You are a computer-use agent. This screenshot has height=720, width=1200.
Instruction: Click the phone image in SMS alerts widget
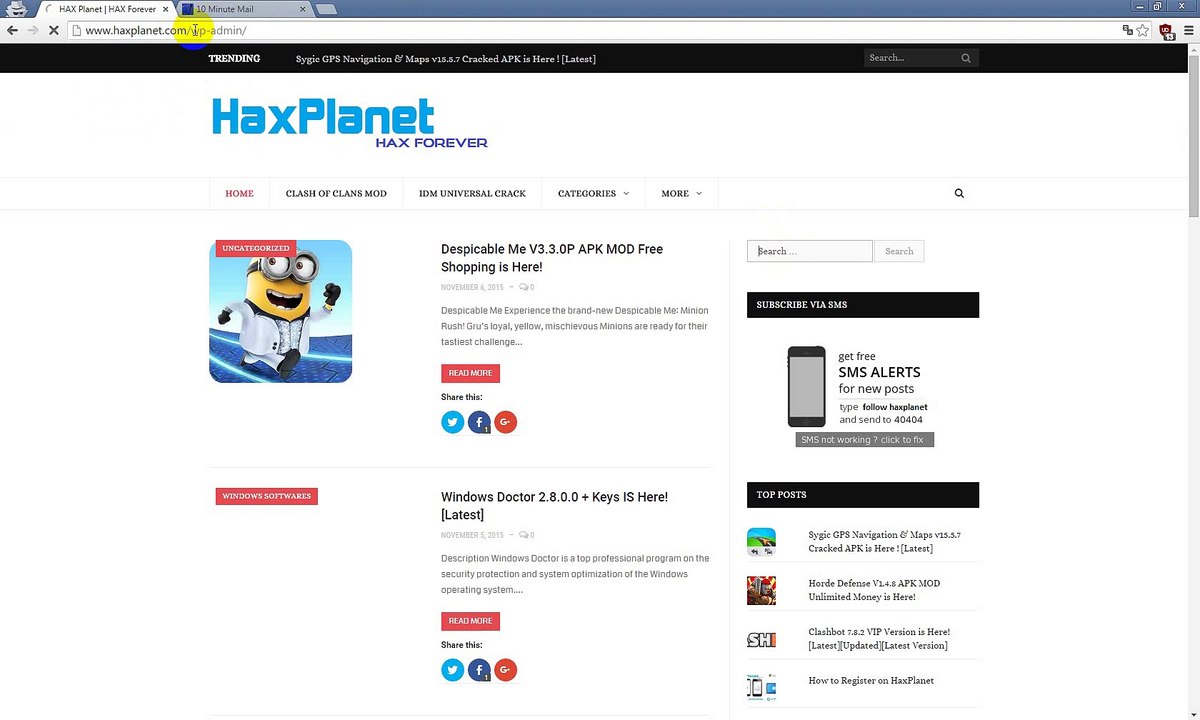tap(806, 386)
